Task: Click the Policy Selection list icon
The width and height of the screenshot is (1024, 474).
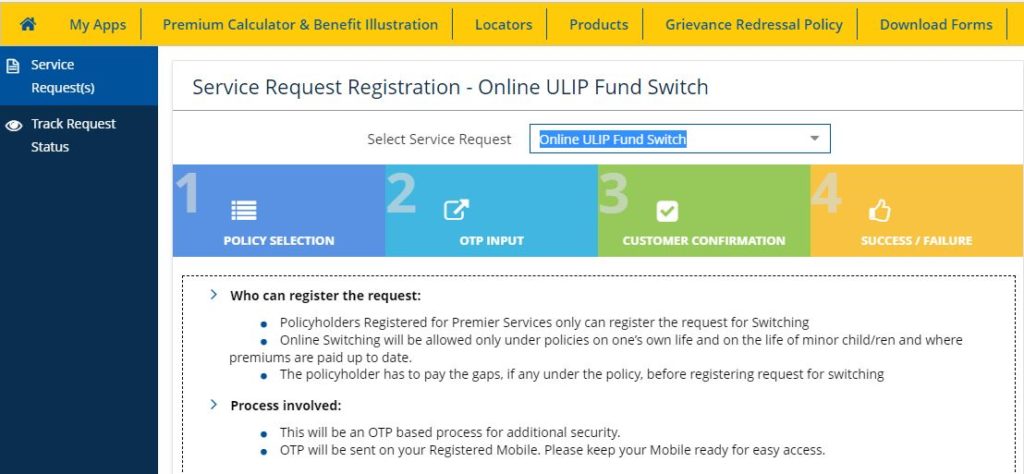Action: (244, 210)
